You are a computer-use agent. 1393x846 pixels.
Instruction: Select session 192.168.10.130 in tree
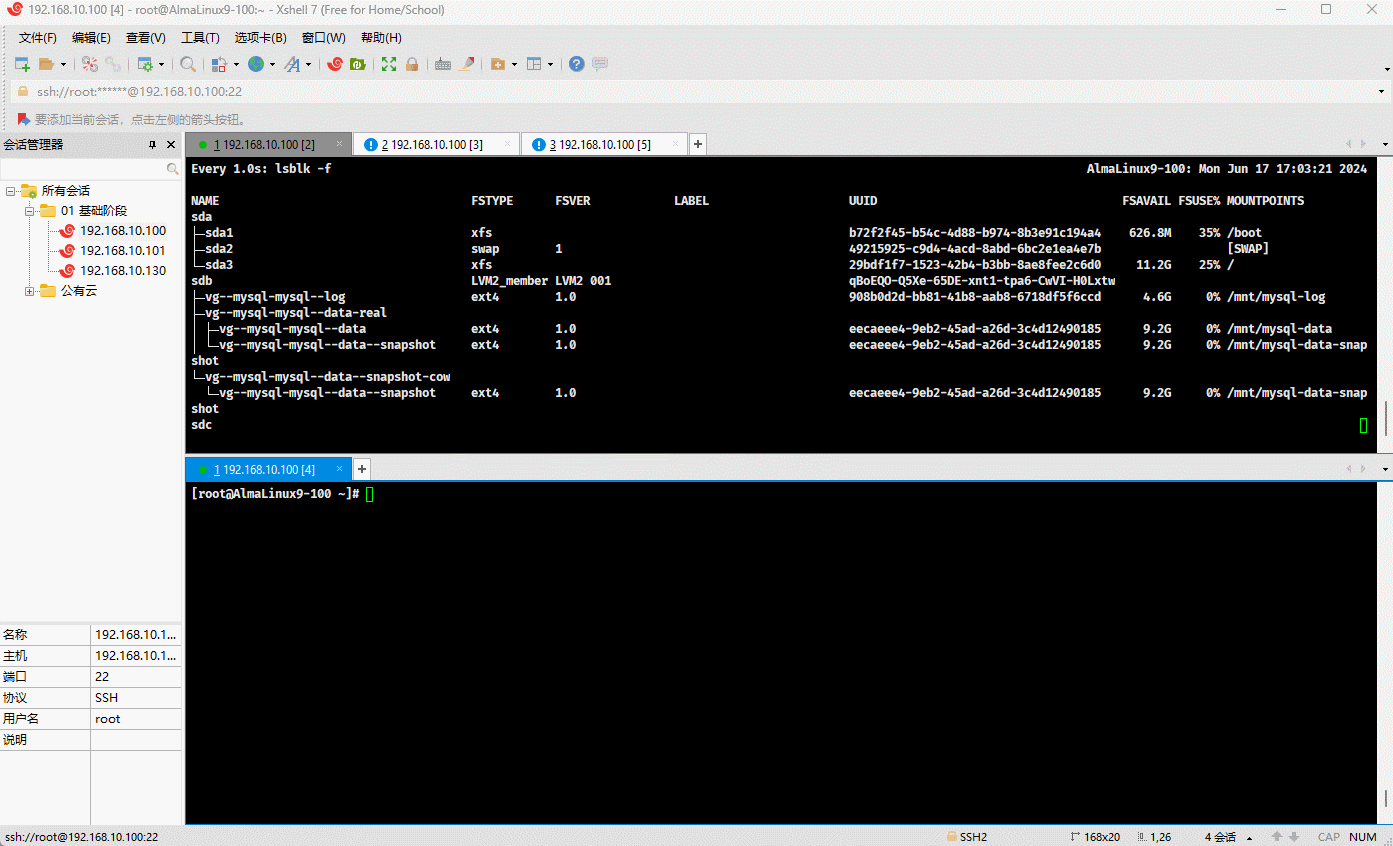[x=122, y=271]
